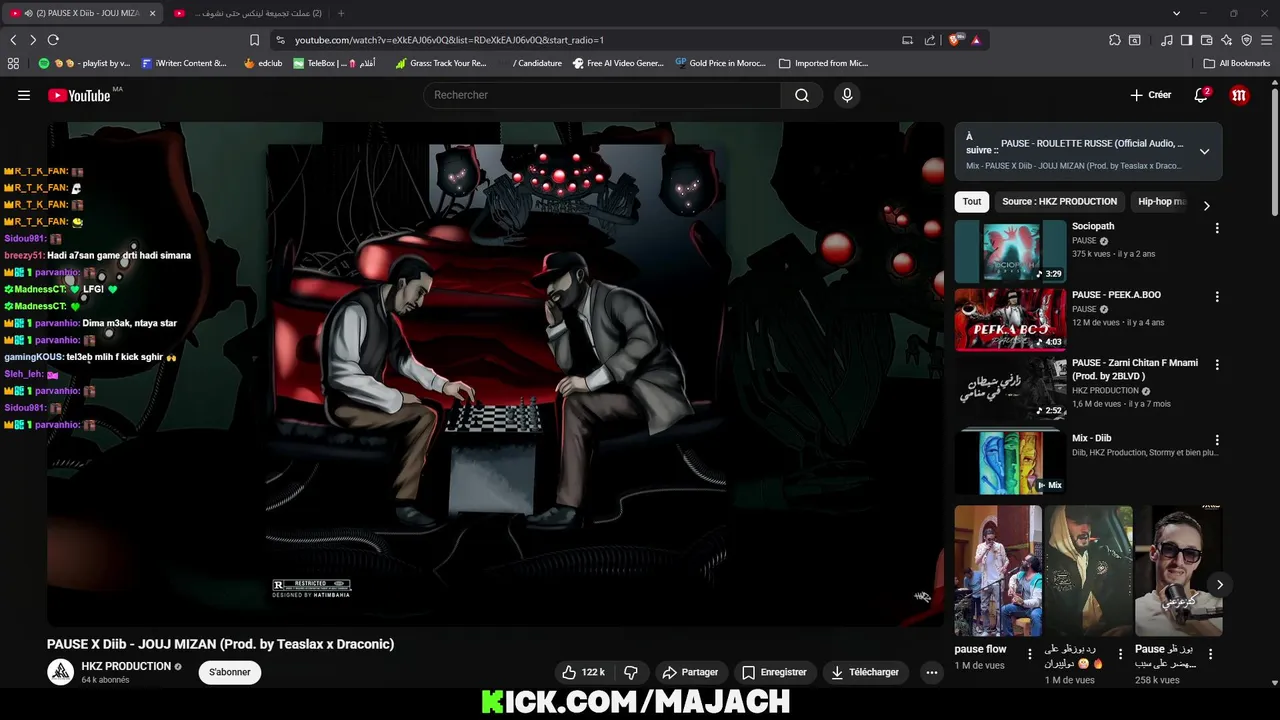Show more filter chips with right arrow
1280x720 pixels.
click(1206, 205)
